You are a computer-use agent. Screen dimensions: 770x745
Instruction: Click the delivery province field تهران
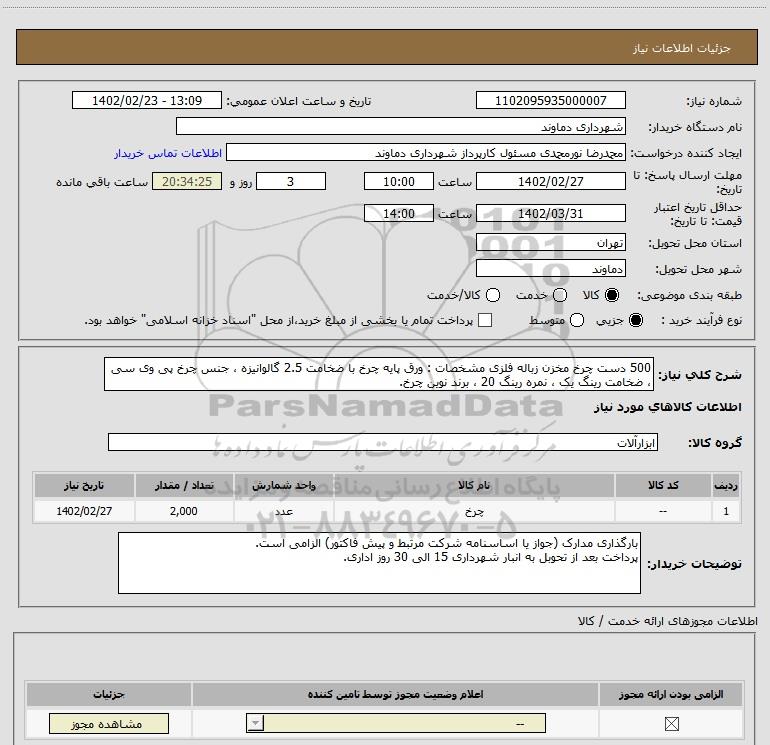550,243
